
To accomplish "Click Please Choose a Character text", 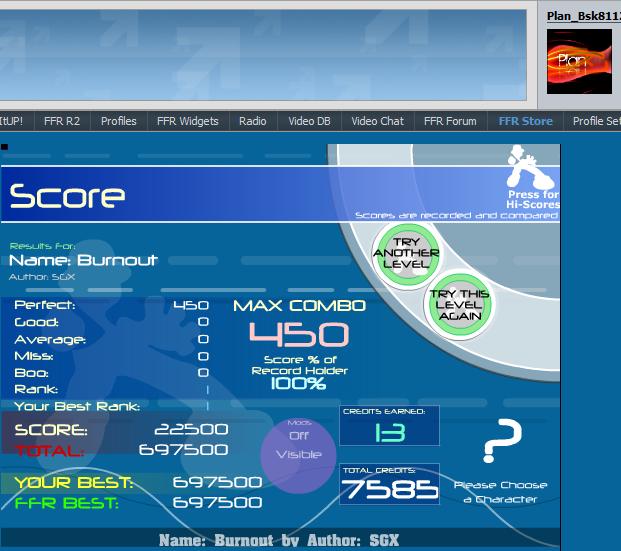I will click(x=501, y=492).
